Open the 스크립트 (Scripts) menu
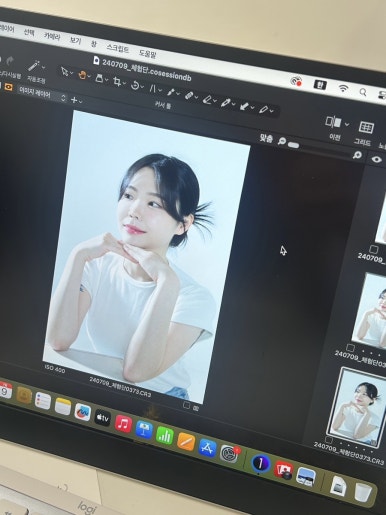The image size is (386, 515). [x=118, y=48]
